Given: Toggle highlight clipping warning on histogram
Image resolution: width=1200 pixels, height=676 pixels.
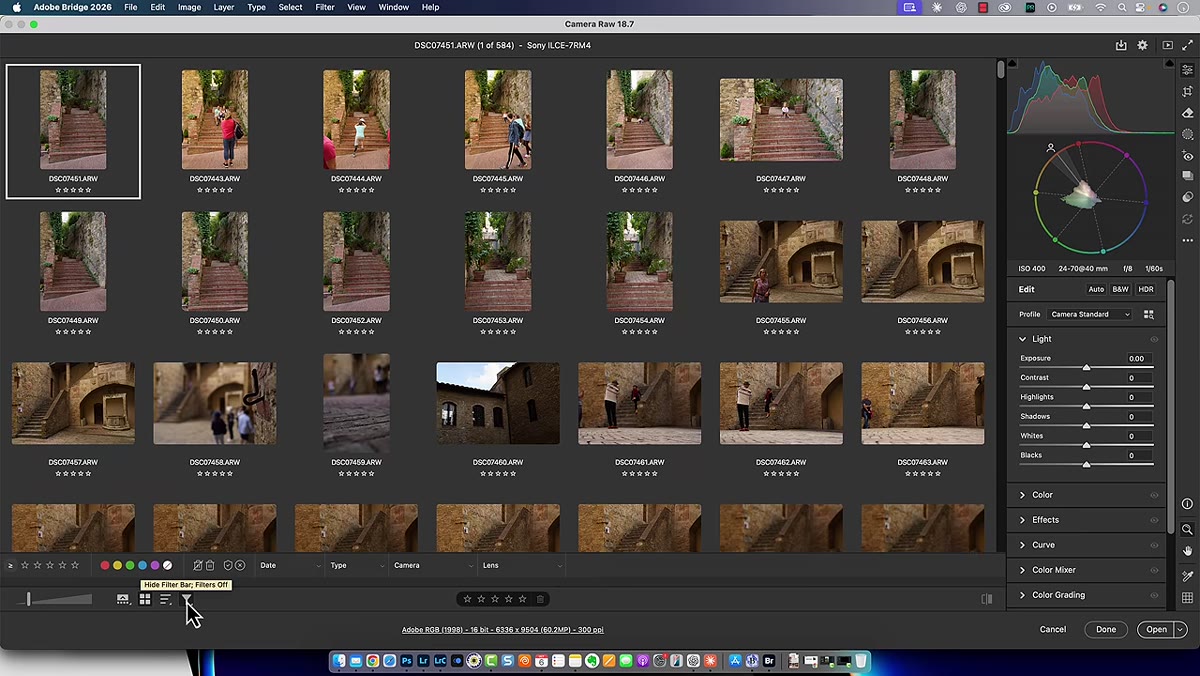Looking at the screenshot, I should click(1171, 64).
